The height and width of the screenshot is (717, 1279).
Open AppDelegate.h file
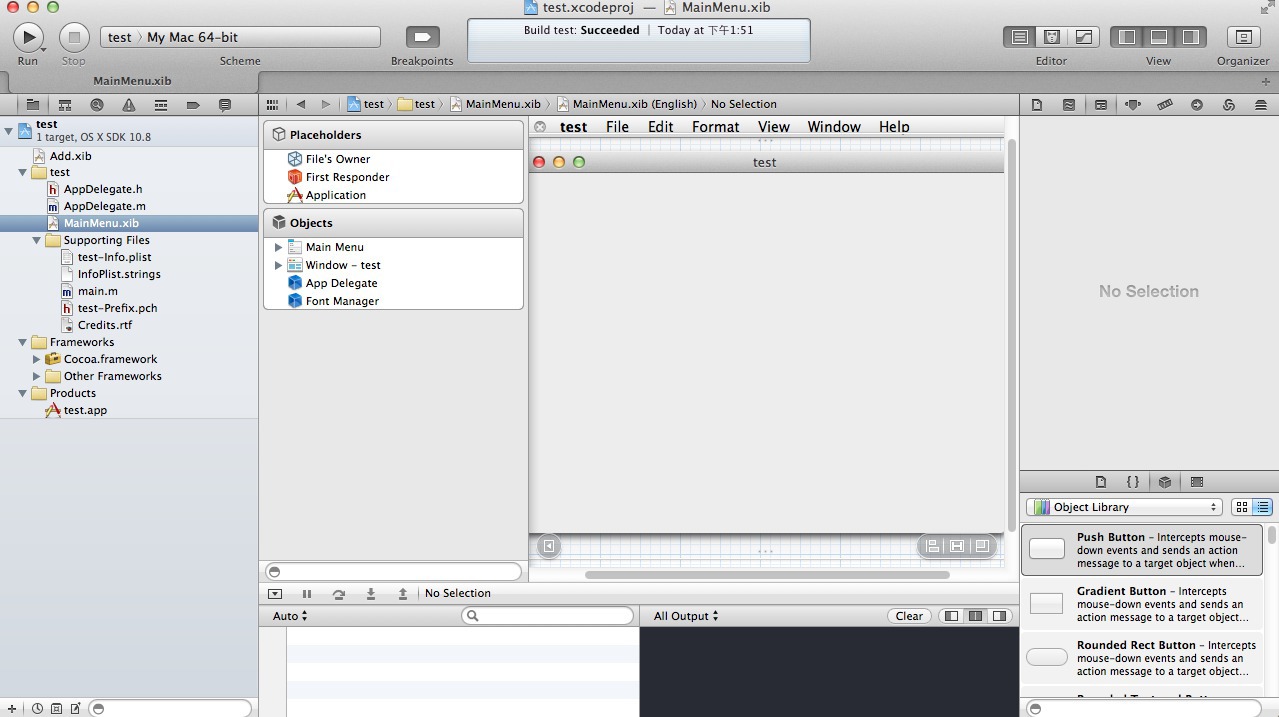pos(103,189)
